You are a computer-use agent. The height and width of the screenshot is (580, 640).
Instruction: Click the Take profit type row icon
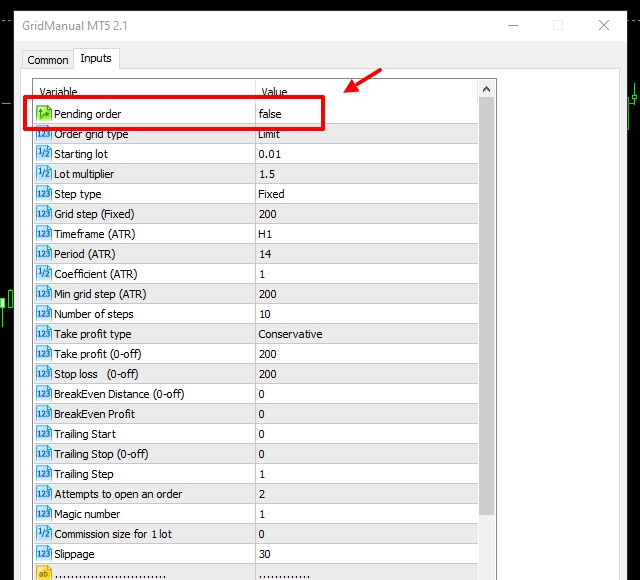click(44, 333)
